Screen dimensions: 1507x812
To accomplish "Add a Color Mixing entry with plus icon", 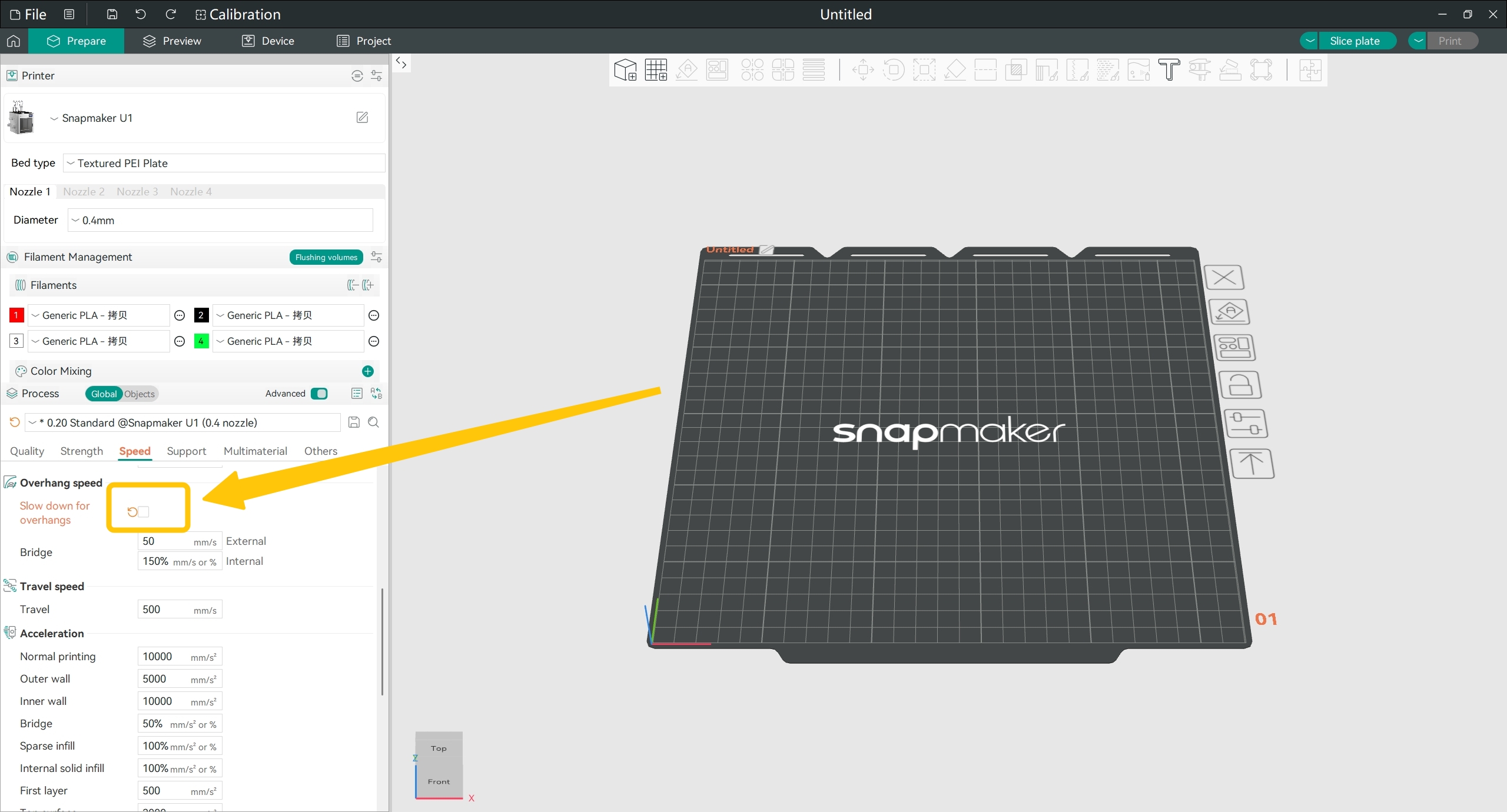I will point(368,371).
